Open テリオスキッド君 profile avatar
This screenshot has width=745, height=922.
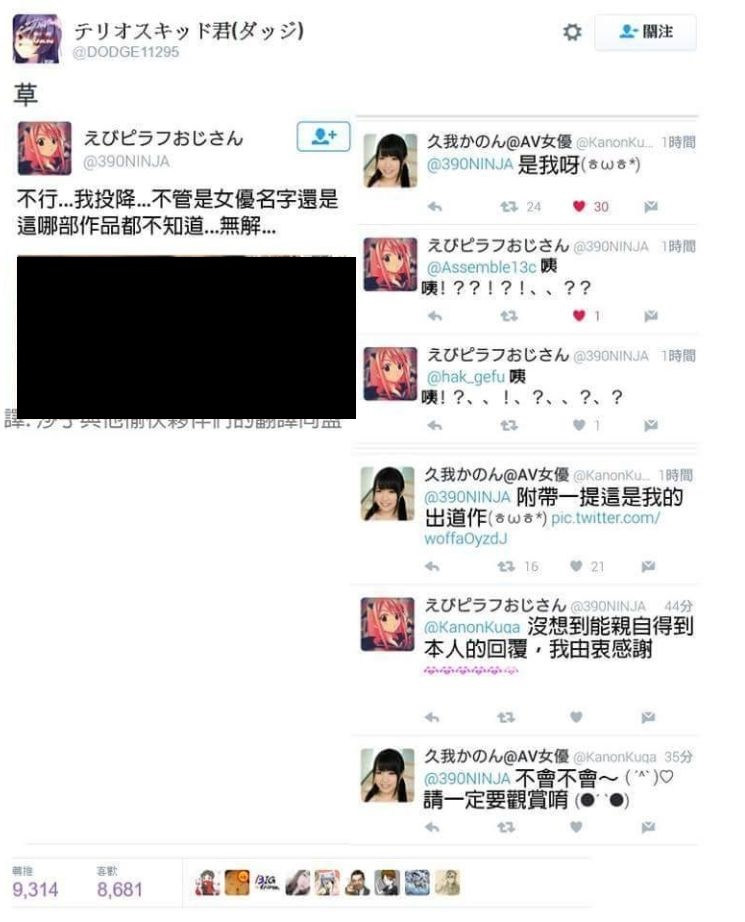(x=37, y=39)
